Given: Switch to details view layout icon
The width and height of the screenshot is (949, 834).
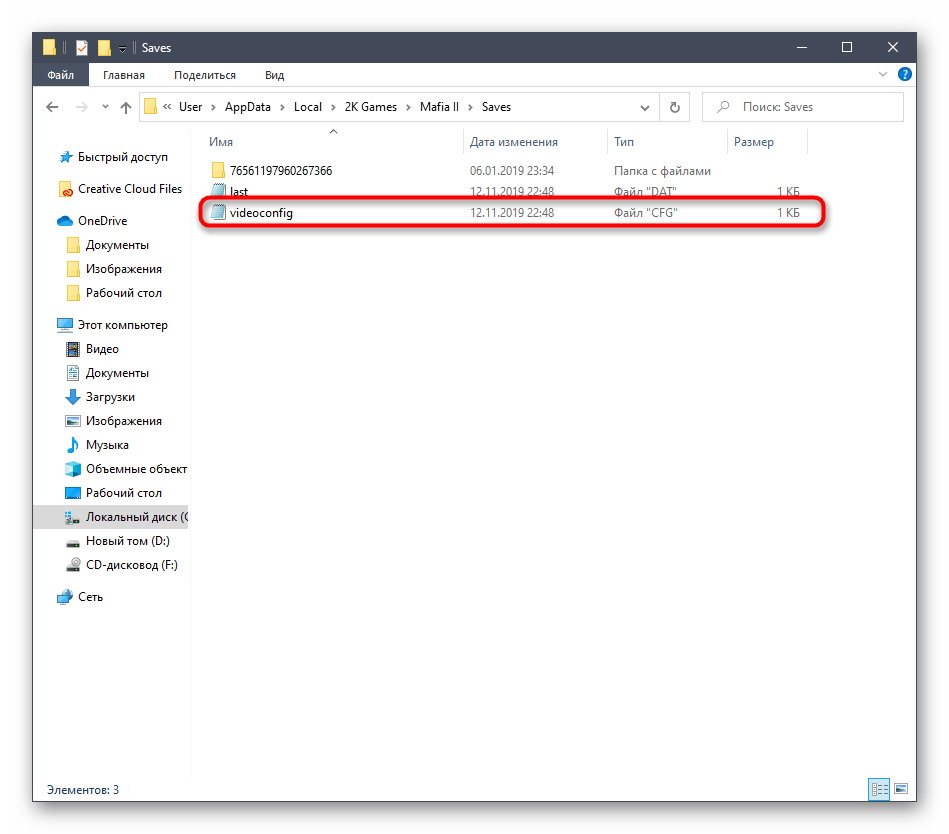Looking at the screenshot, I should 880,790.
